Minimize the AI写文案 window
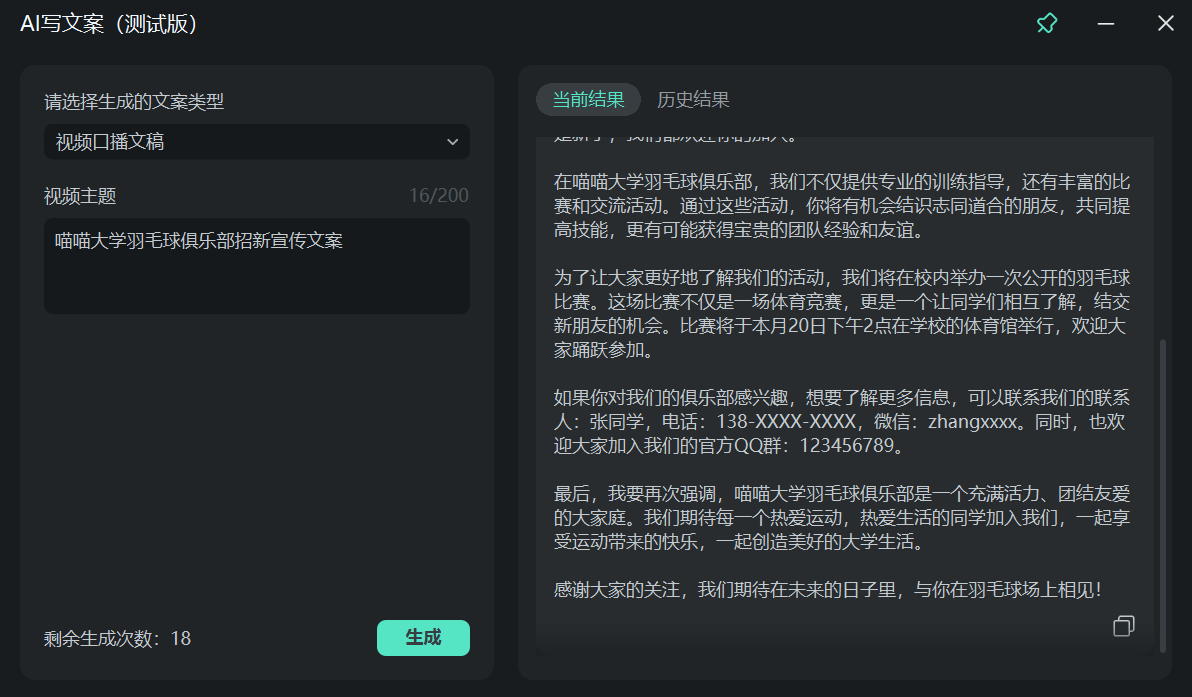This screenshot has height=697, width=1192. [x=1105, y=22]
